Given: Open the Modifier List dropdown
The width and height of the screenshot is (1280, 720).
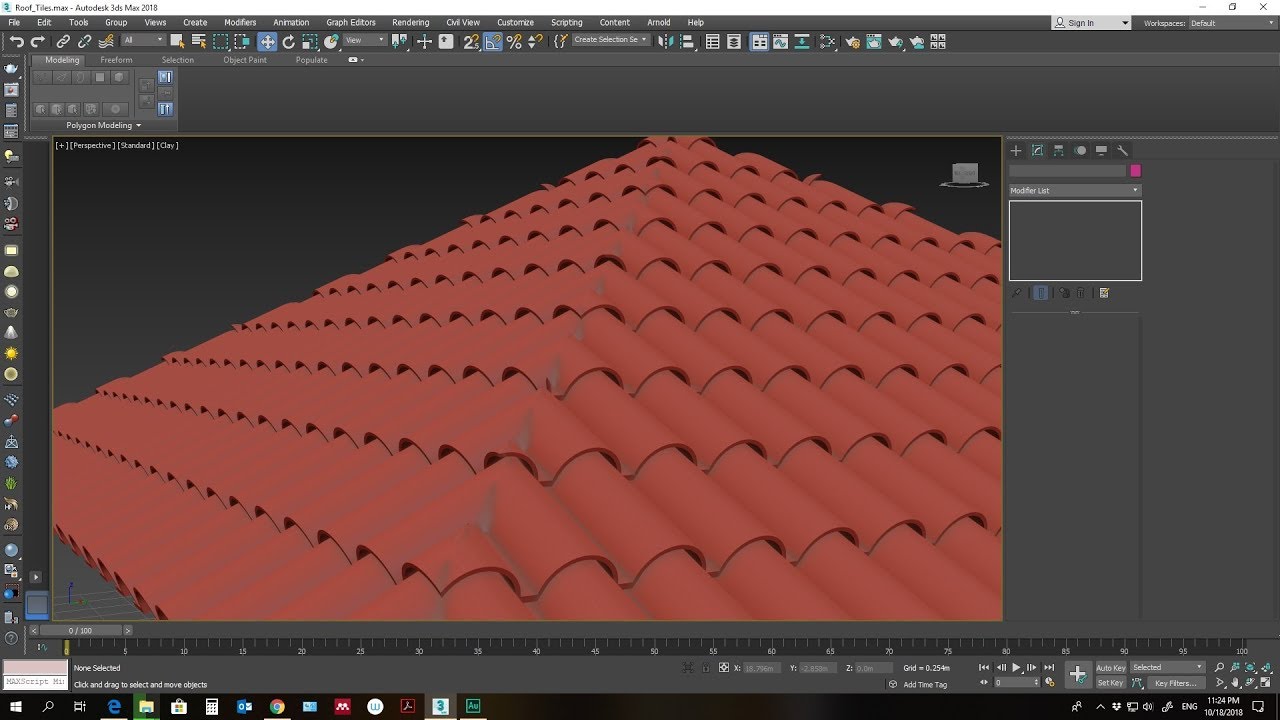Looking at the screenshot, I should (1075, 190).
